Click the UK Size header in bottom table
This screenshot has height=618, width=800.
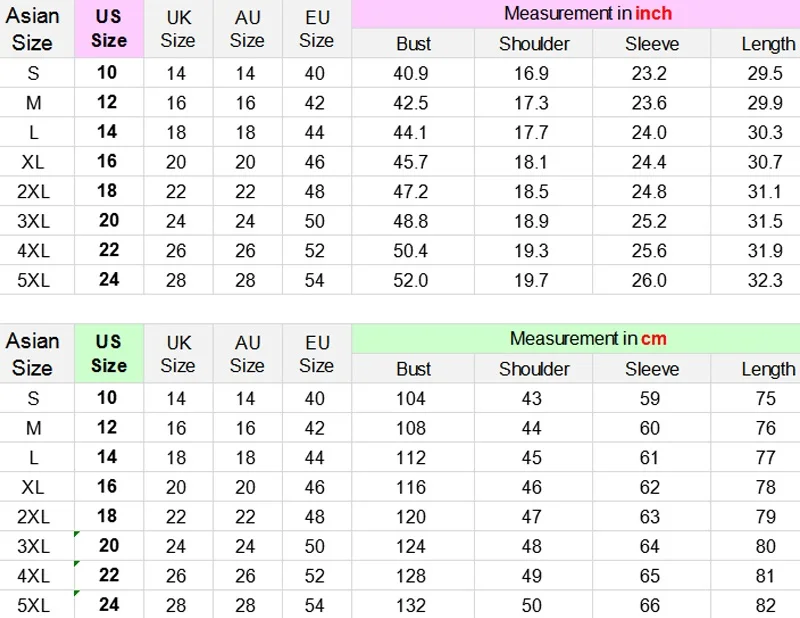[x=177, y=353]
